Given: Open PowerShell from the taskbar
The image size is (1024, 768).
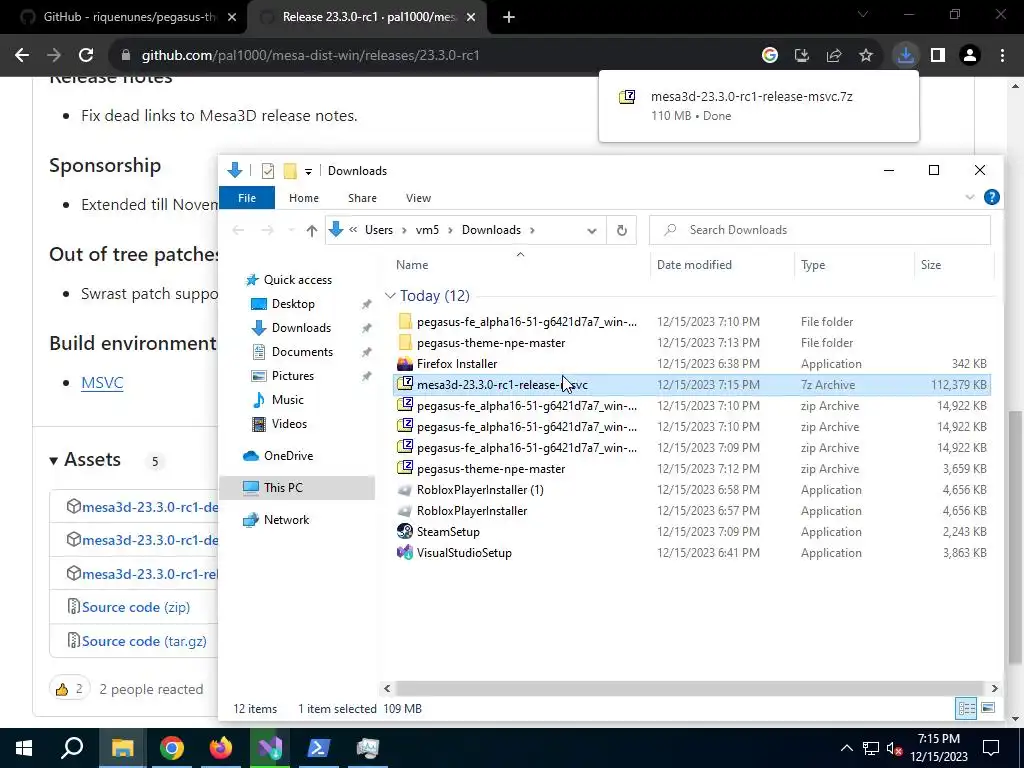Looking at the screenshot, I should pos(319,748).
